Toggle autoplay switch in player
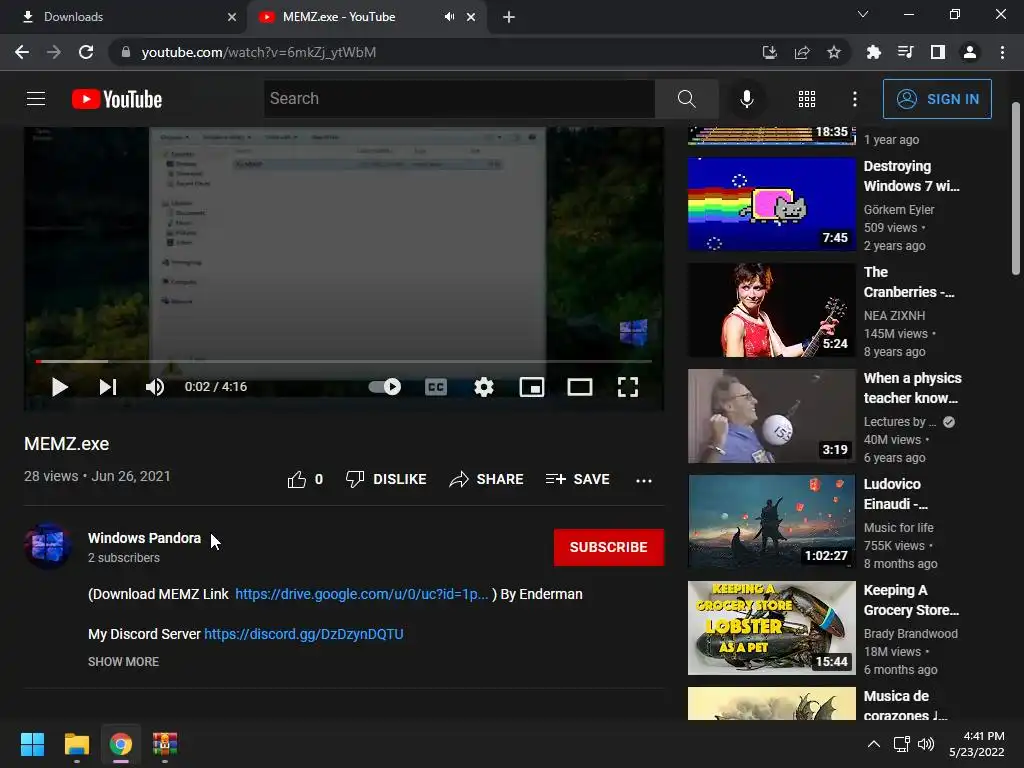This screenshot has width=1024, height=768. 385,387
